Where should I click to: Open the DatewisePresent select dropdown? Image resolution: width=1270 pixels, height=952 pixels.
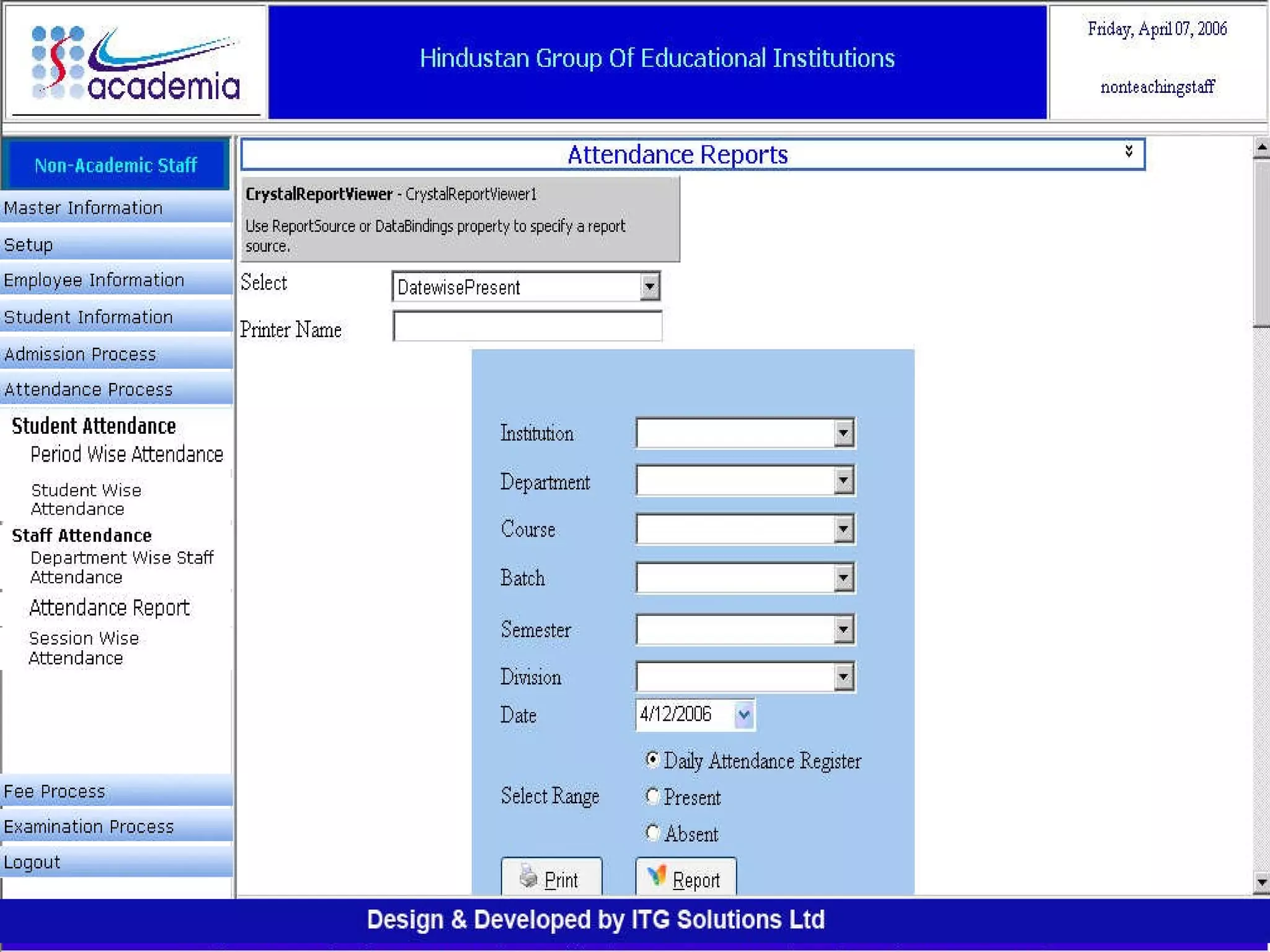click(649, 287)
